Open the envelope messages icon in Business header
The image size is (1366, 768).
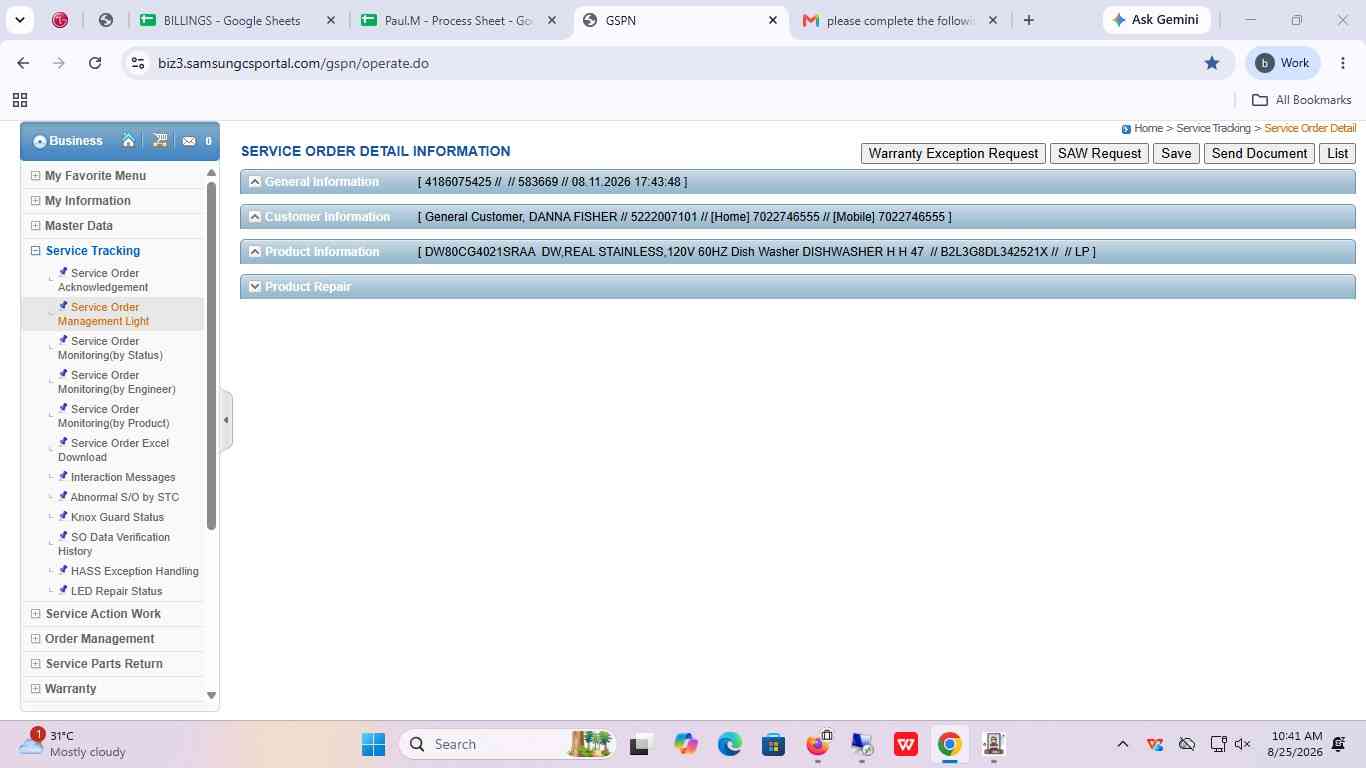click(x=189, y=141)
